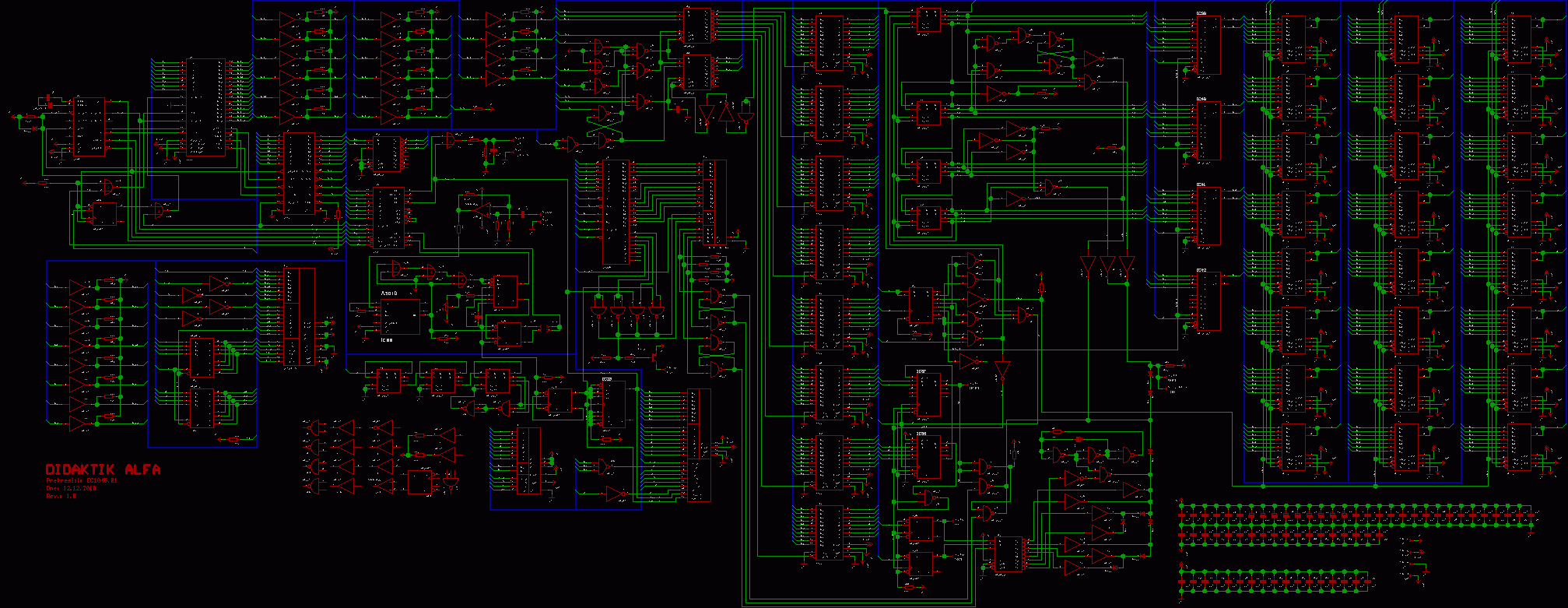Click the tall central chip with many left pins
This screenshot has width=1568, height=608.
click(616, 212)
